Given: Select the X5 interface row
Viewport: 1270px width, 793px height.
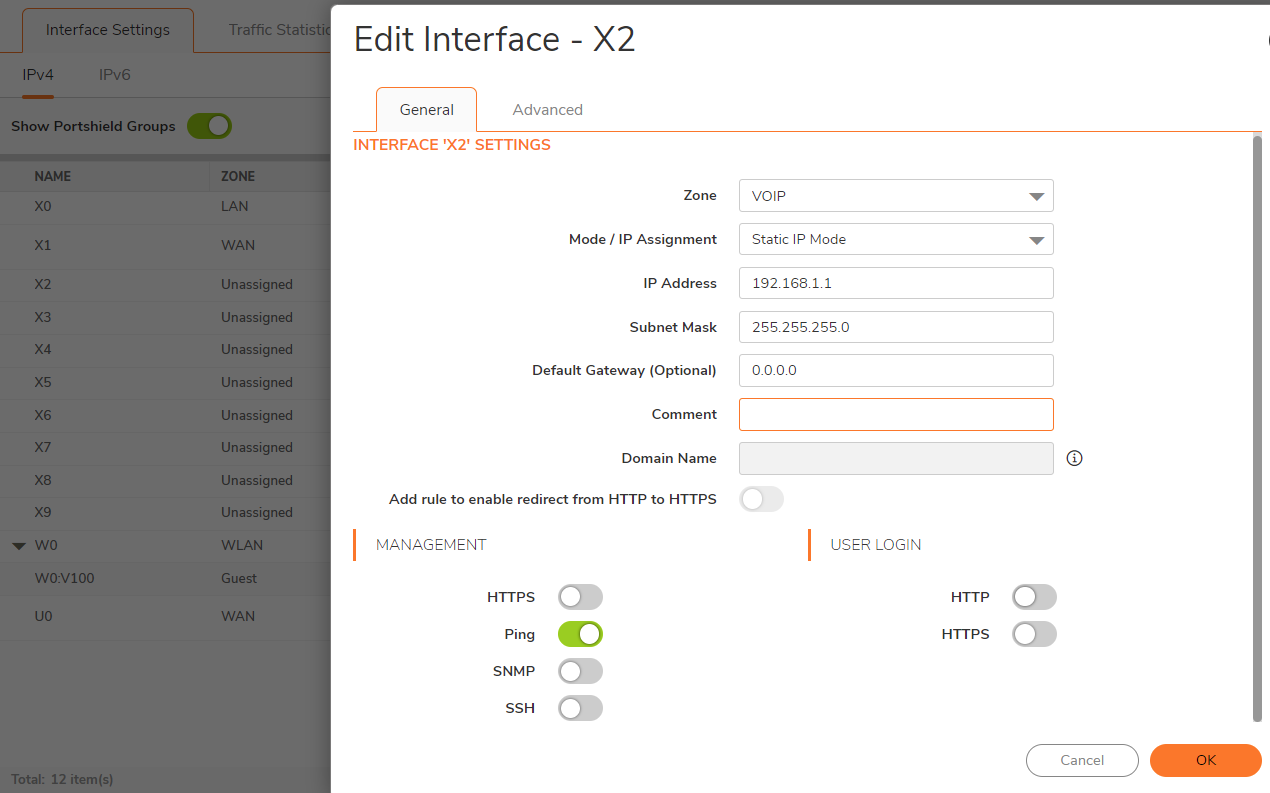Looking at the screenshot, I should 165,383.
